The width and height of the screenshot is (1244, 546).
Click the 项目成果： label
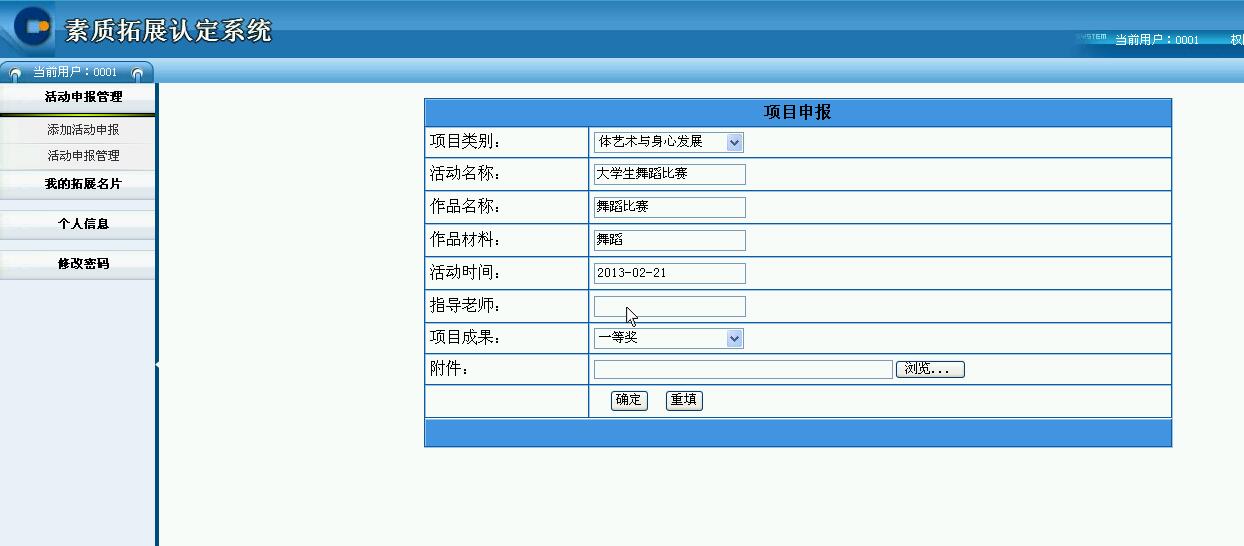tap(466, 338)
